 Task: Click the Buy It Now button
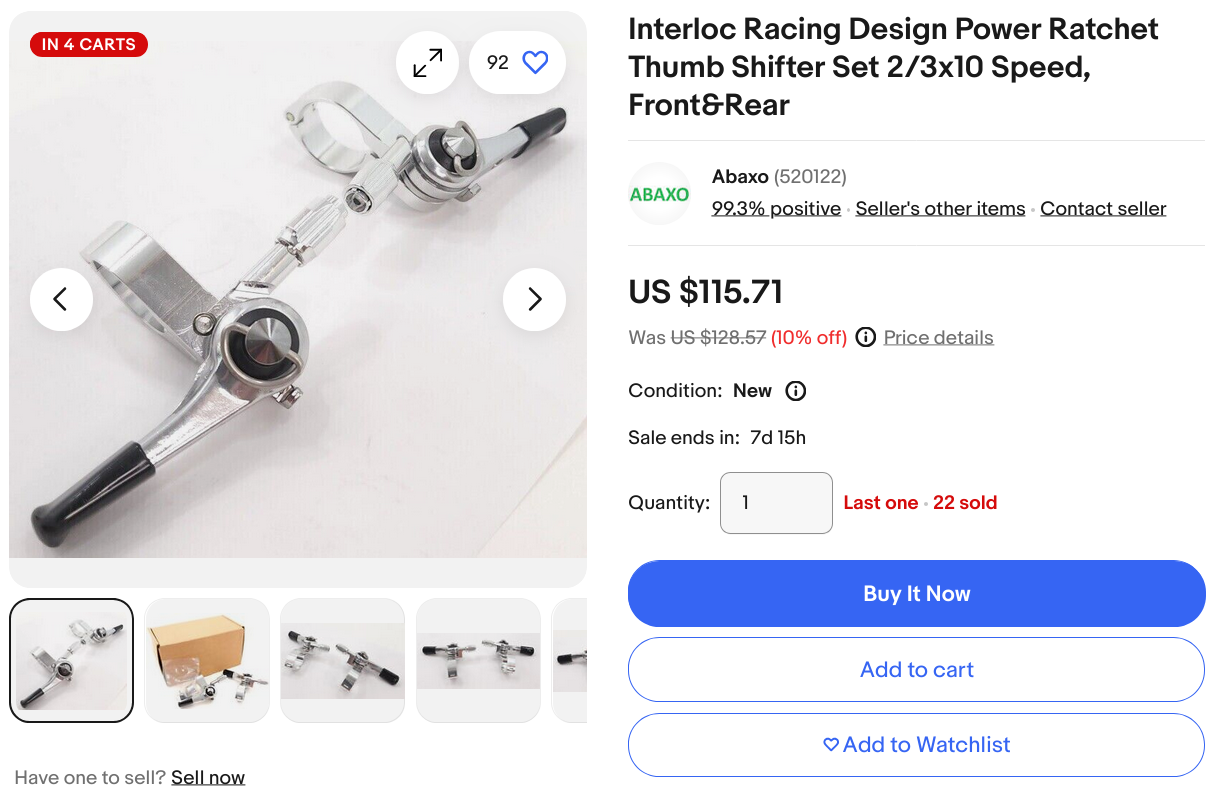[916, 594]
